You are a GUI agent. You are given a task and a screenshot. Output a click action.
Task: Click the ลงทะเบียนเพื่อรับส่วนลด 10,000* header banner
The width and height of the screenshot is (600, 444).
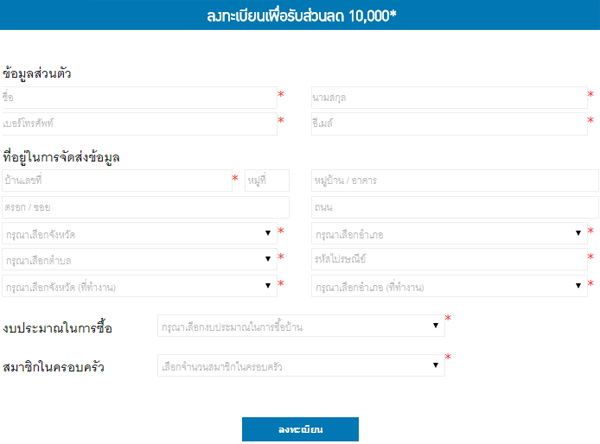[x=300, y=17]
